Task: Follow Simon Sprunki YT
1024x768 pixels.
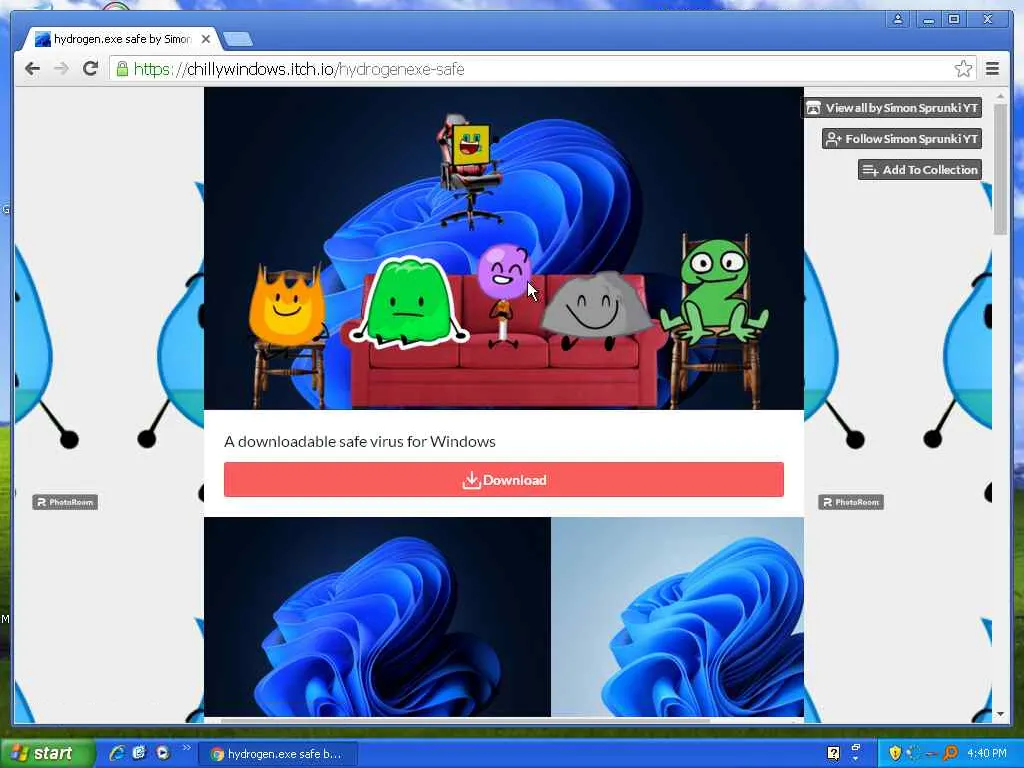Action: point(902,138)
